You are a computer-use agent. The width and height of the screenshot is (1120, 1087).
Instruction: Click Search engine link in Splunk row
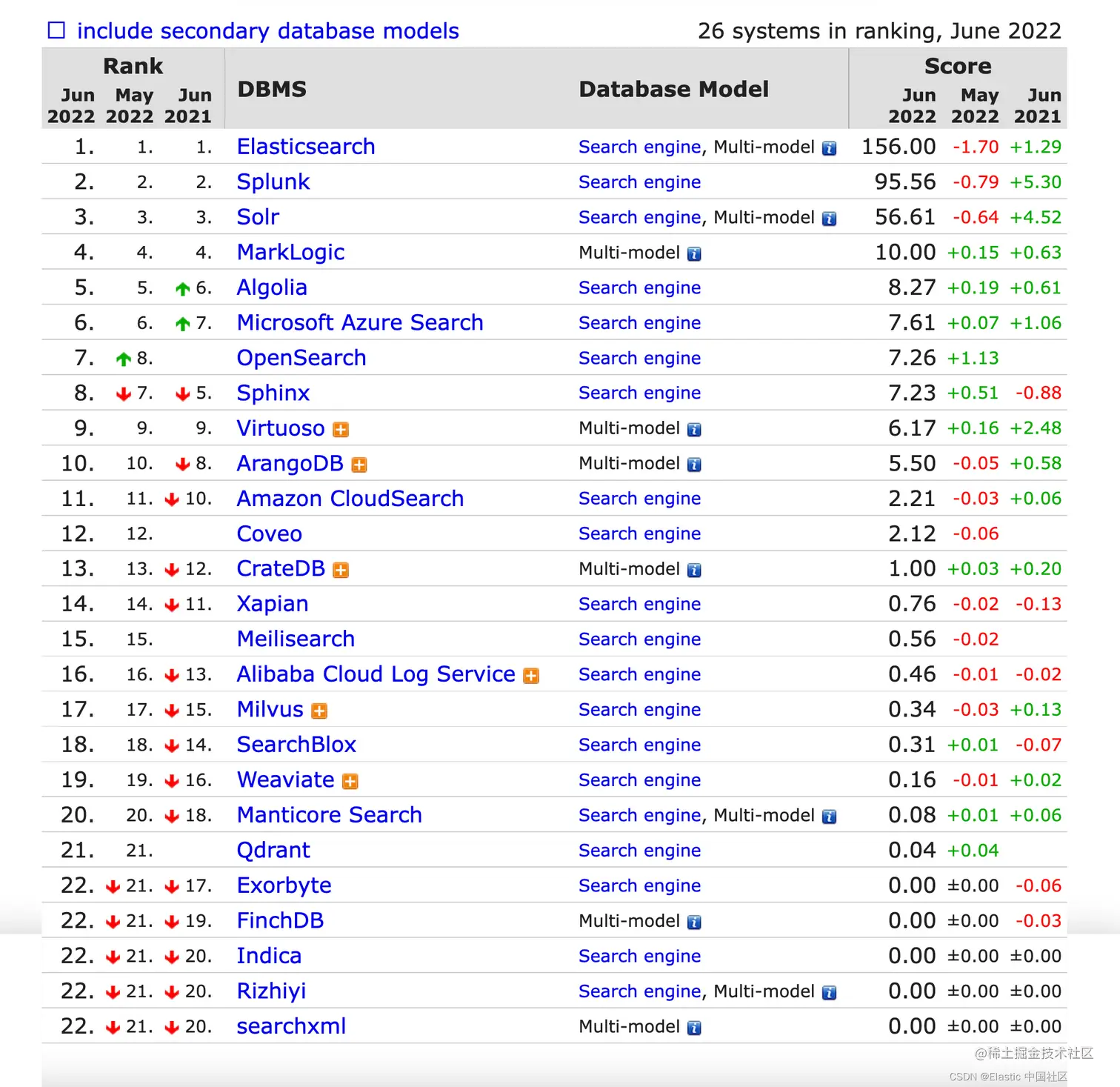640,182
